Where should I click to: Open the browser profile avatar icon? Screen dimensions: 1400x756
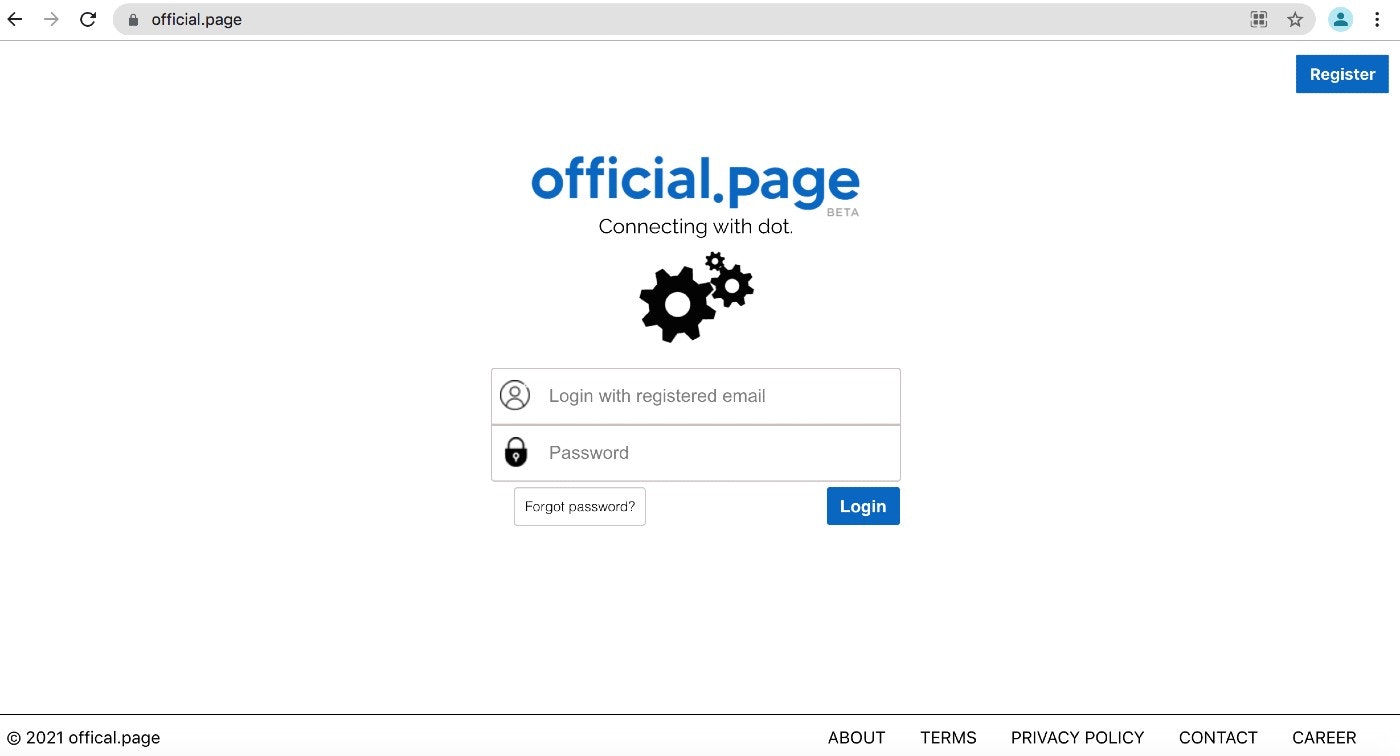(1340, 18)
